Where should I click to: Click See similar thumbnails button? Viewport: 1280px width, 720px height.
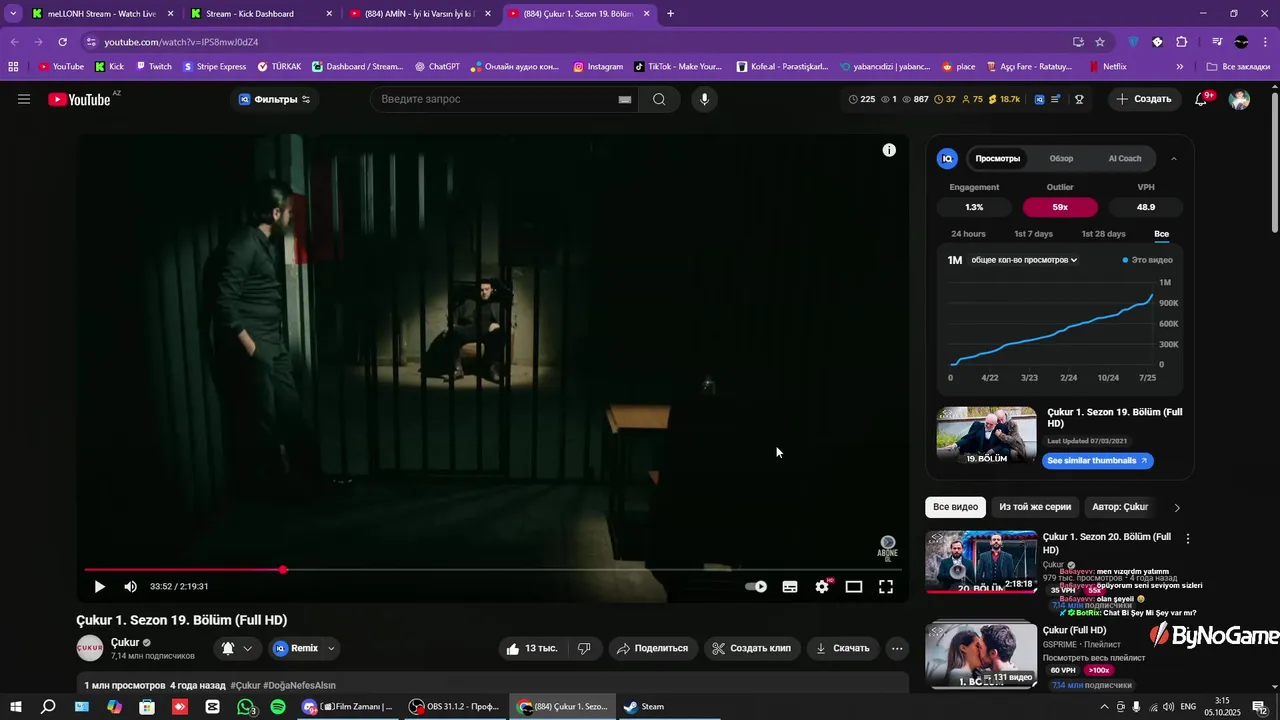click(x=1097, y=461)
